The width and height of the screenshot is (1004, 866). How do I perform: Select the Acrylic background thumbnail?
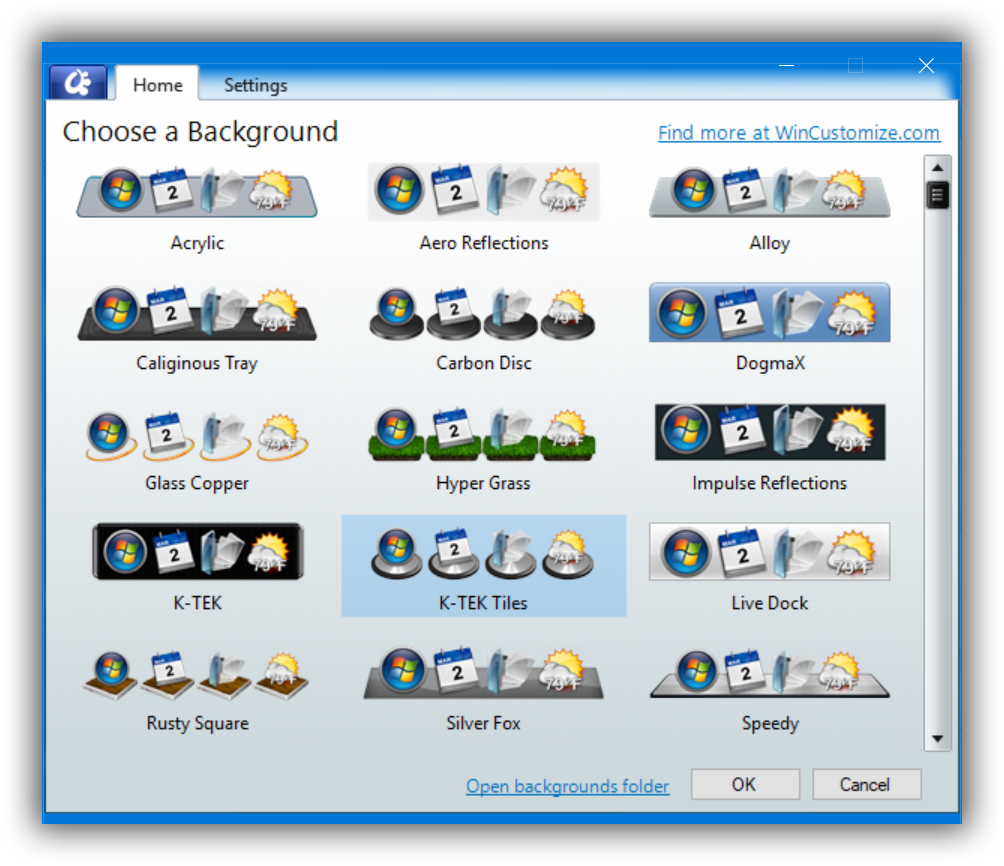tap(197, 193)
